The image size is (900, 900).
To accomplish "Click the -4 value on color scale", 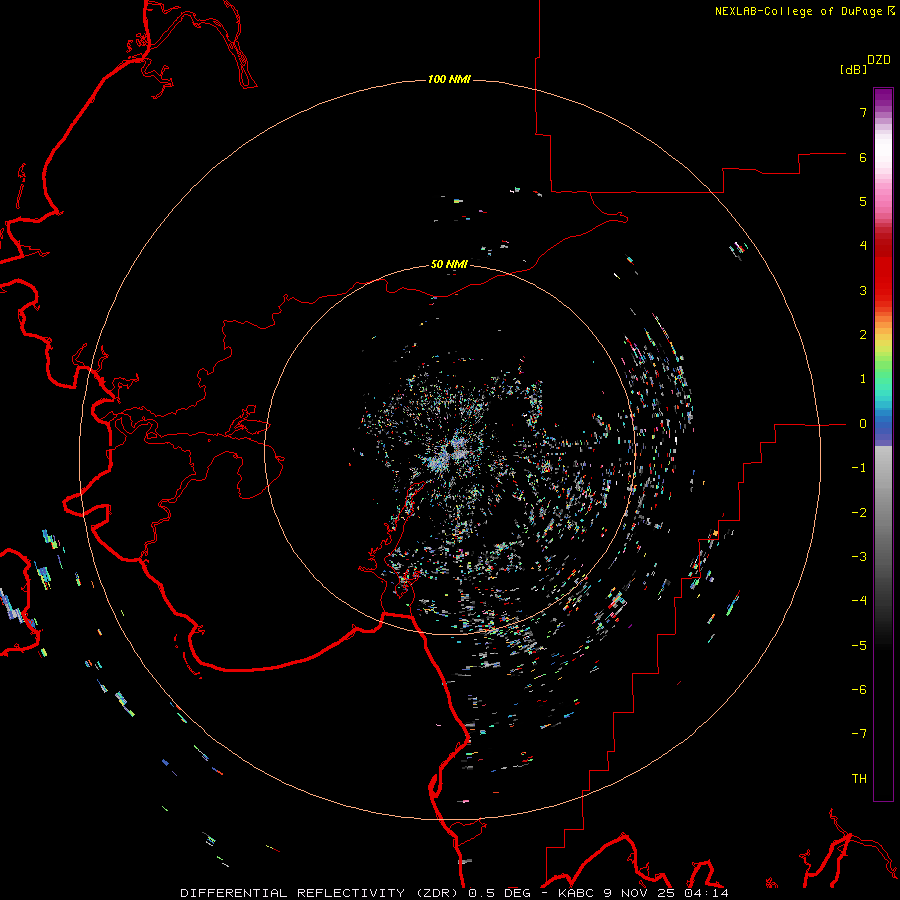I will point(859,600).
